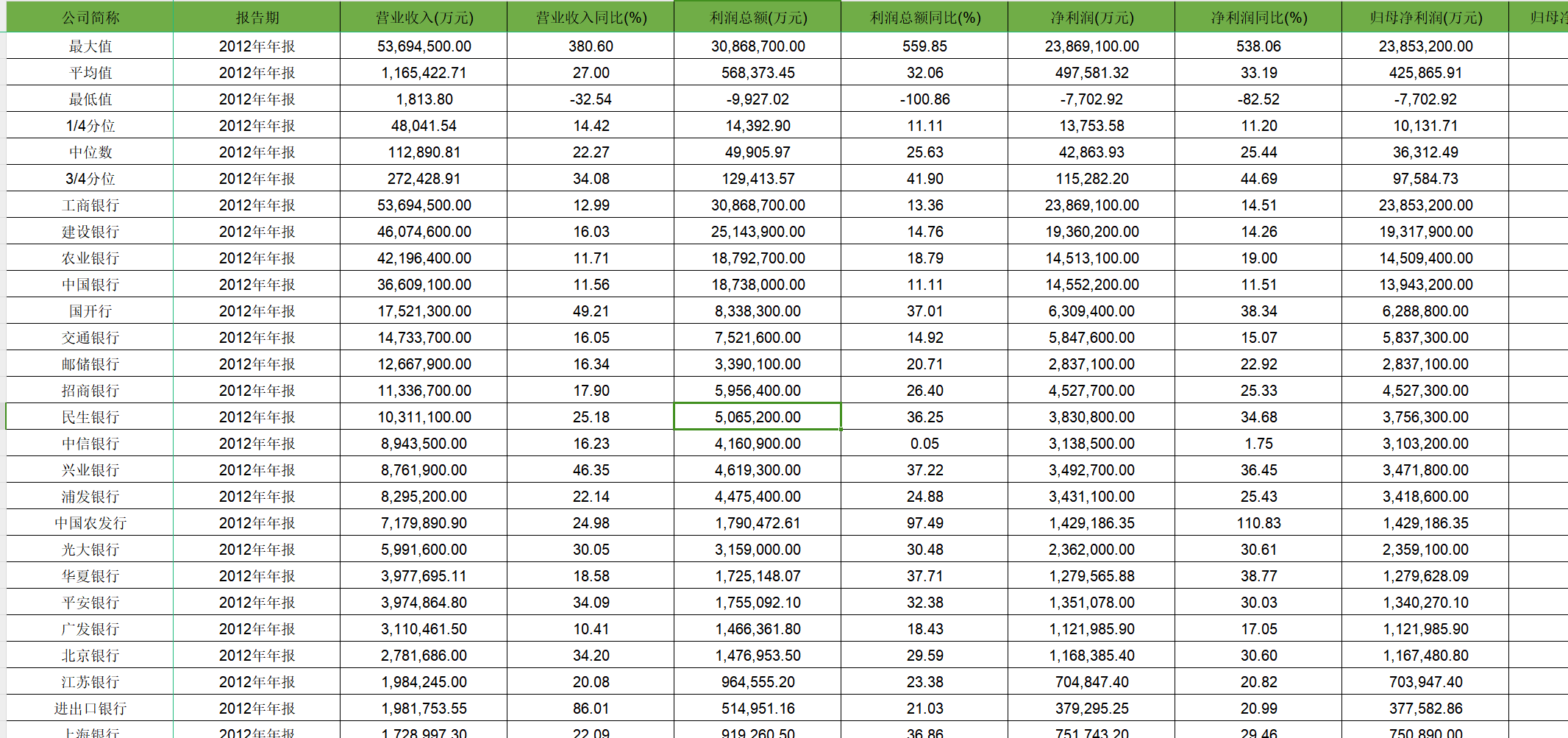Select 利润总额 cell 4,619,300.00 for 兴业银行
Screen dimensions: 1568x738
758,469
